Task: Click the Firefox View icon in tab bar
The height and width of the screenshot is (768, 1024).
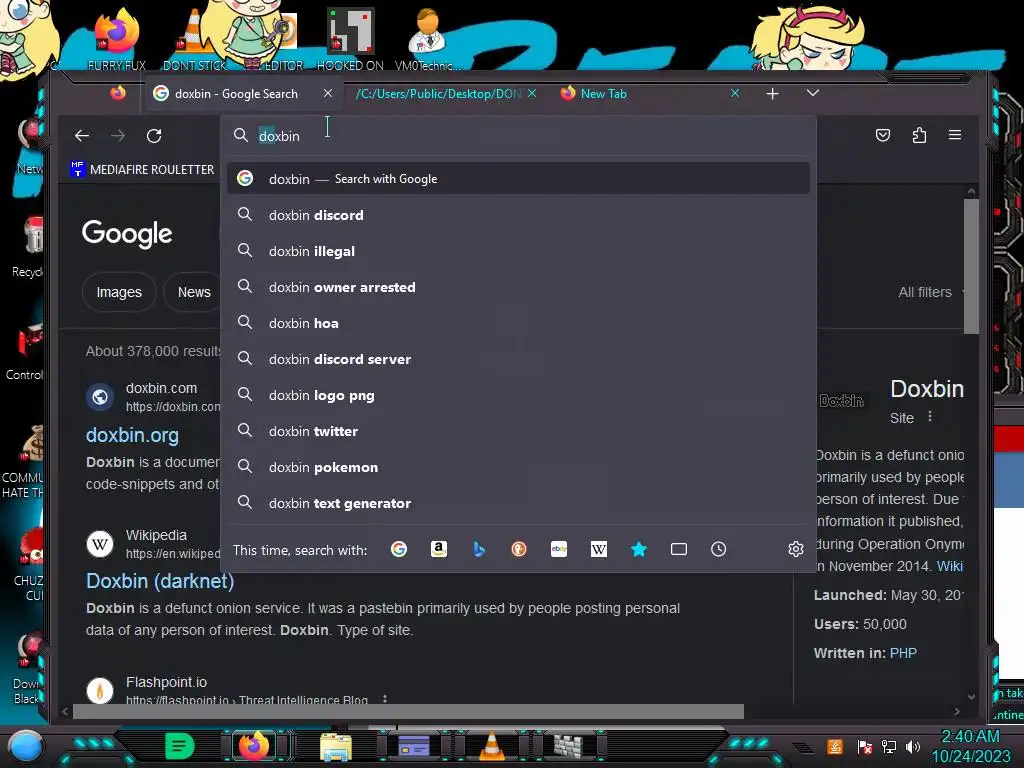Action: click(118, 93)
